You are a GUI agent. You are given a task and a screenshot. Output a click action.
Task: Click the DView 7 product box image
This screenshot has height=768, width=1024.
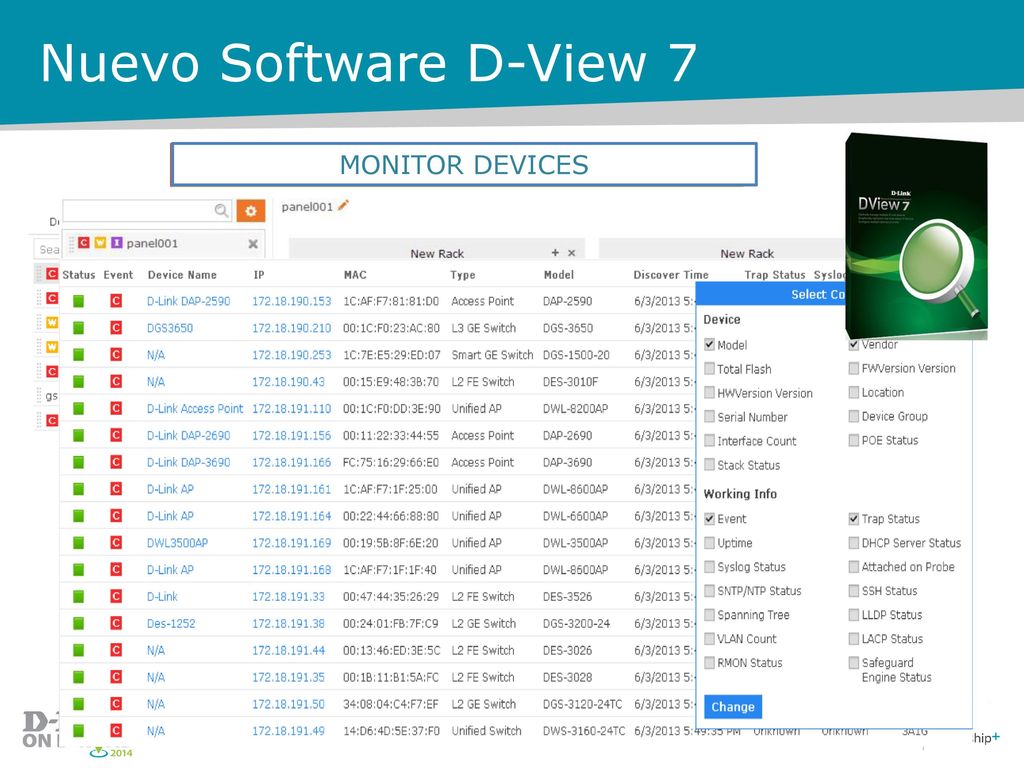916,236
